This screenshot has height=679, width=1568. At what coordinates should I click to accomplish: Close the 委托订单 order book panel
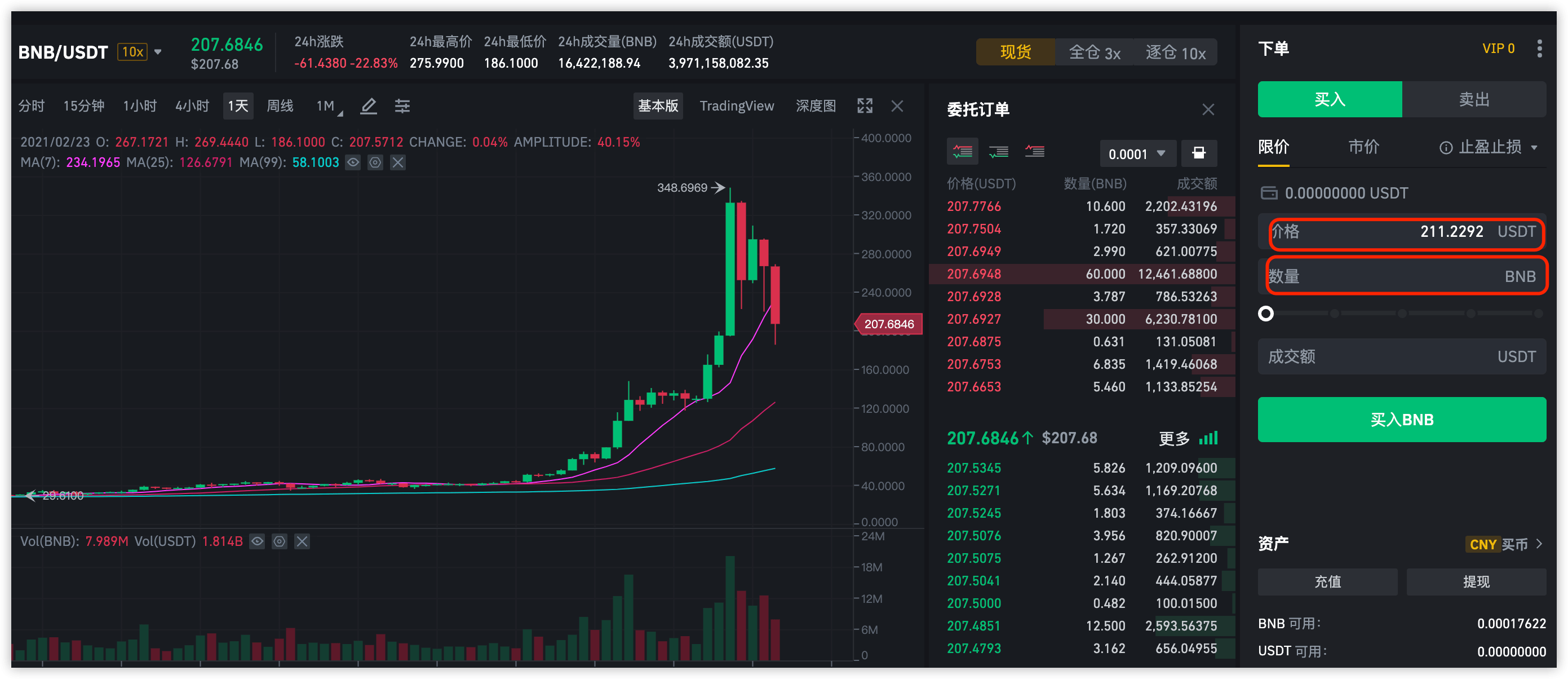[1208, 109]
